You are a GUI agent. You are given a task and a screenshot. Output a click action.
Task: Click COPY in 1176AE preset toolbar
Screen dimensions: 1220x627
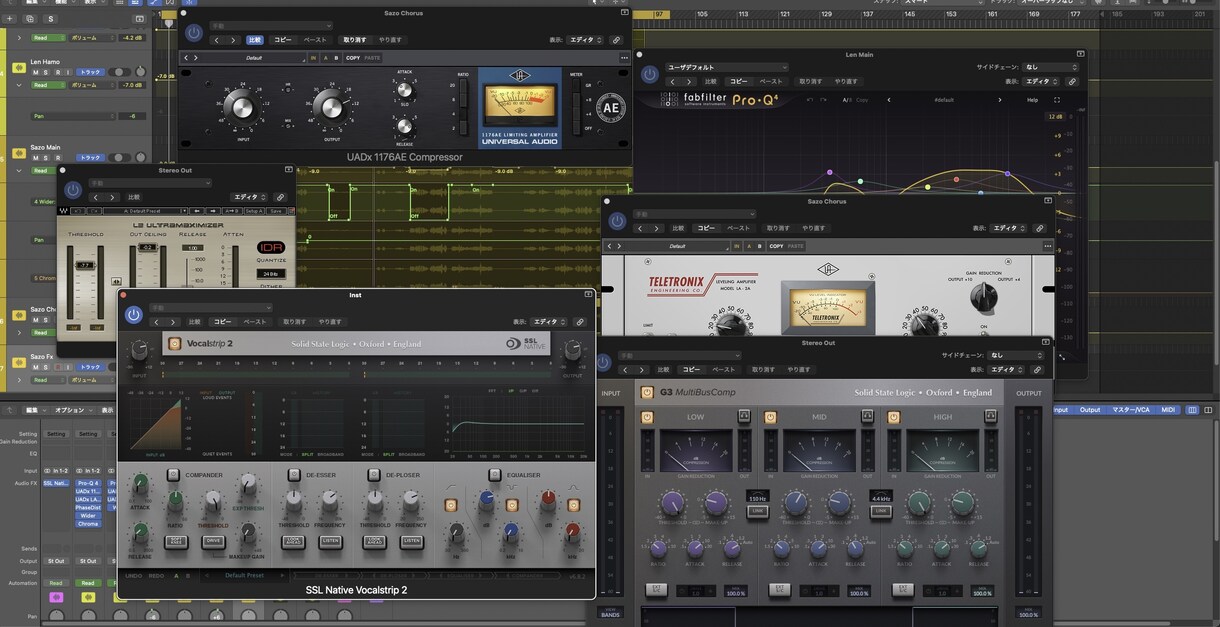(x=353, y=58)
